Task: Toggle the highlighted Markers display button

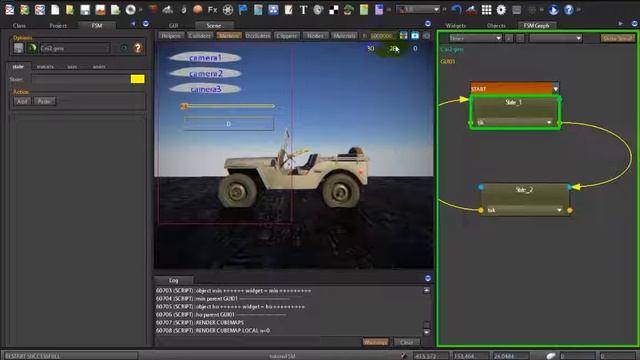Action: [x=229, y=36]
